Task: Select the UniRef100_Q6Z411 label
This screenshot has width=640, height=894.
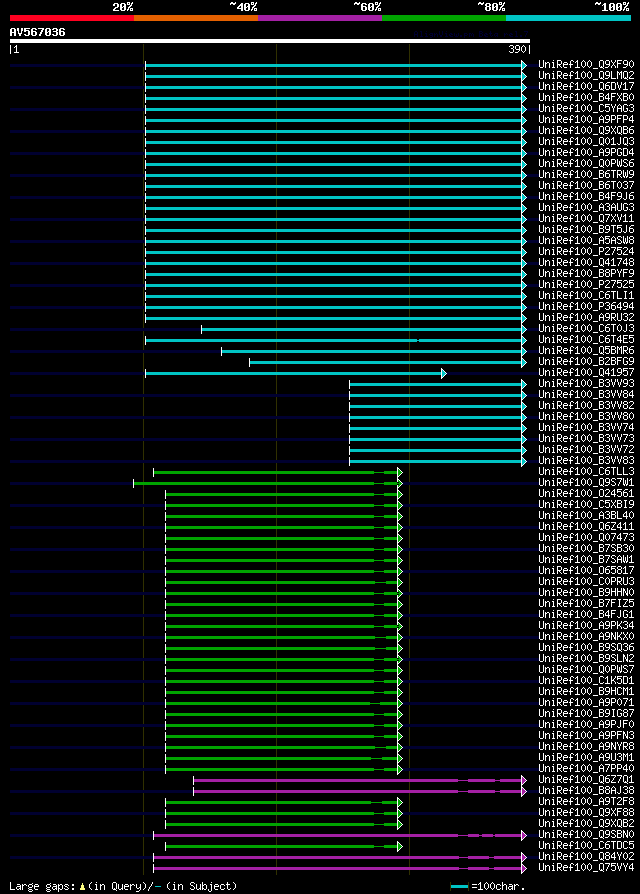Action: (586, 527)
